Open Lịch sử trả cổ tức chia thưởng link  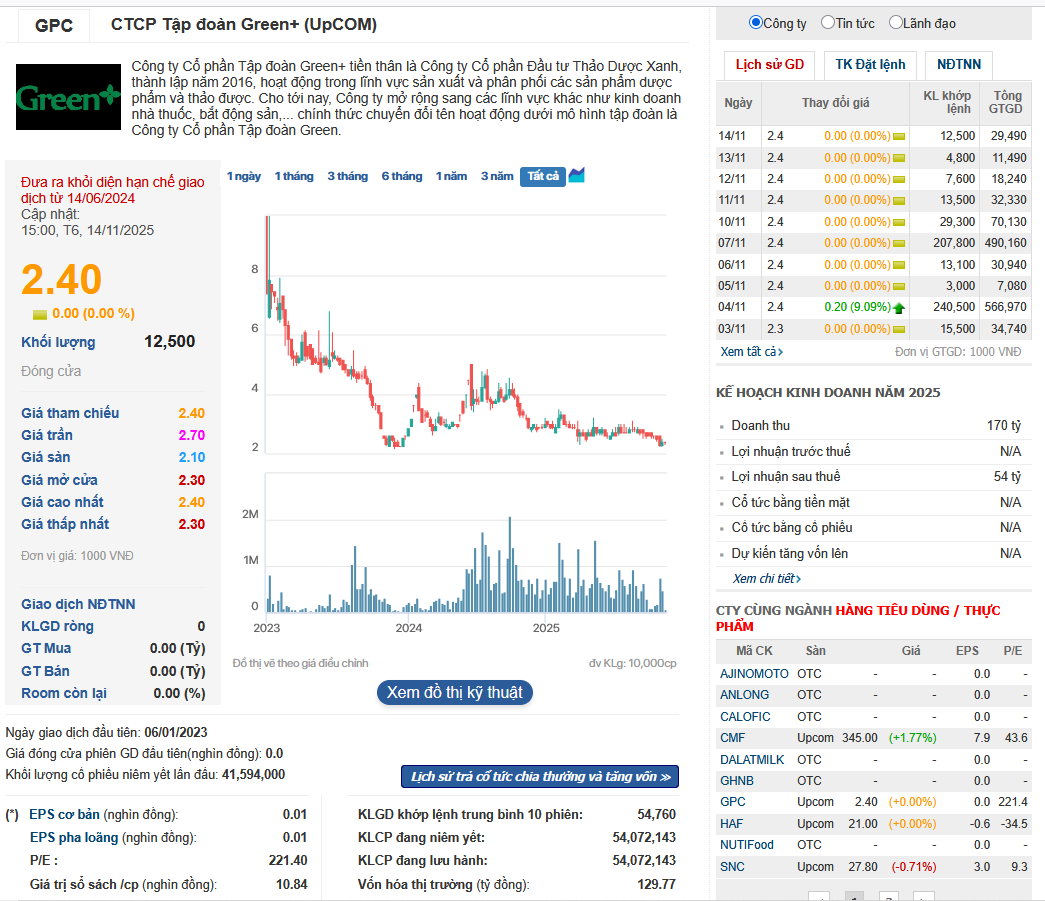540,776
